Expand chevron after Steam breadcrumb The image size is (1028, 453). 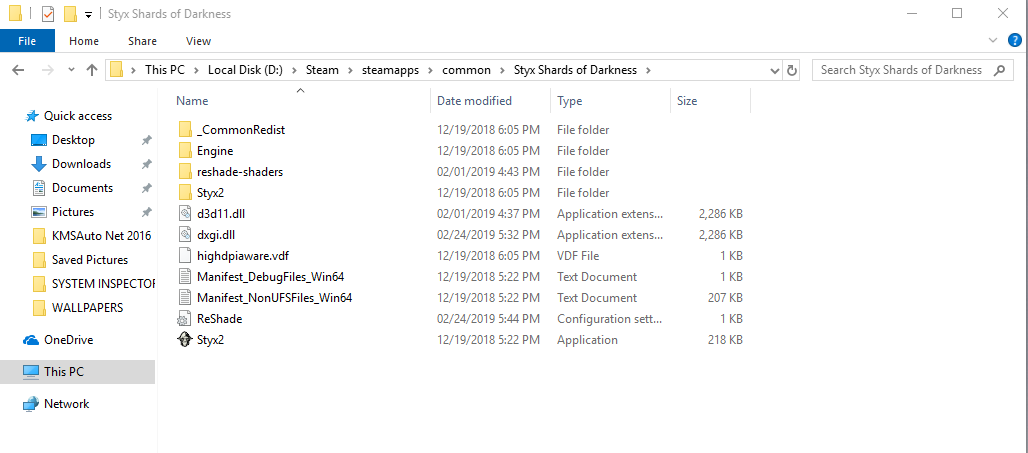tap(351, 70)
